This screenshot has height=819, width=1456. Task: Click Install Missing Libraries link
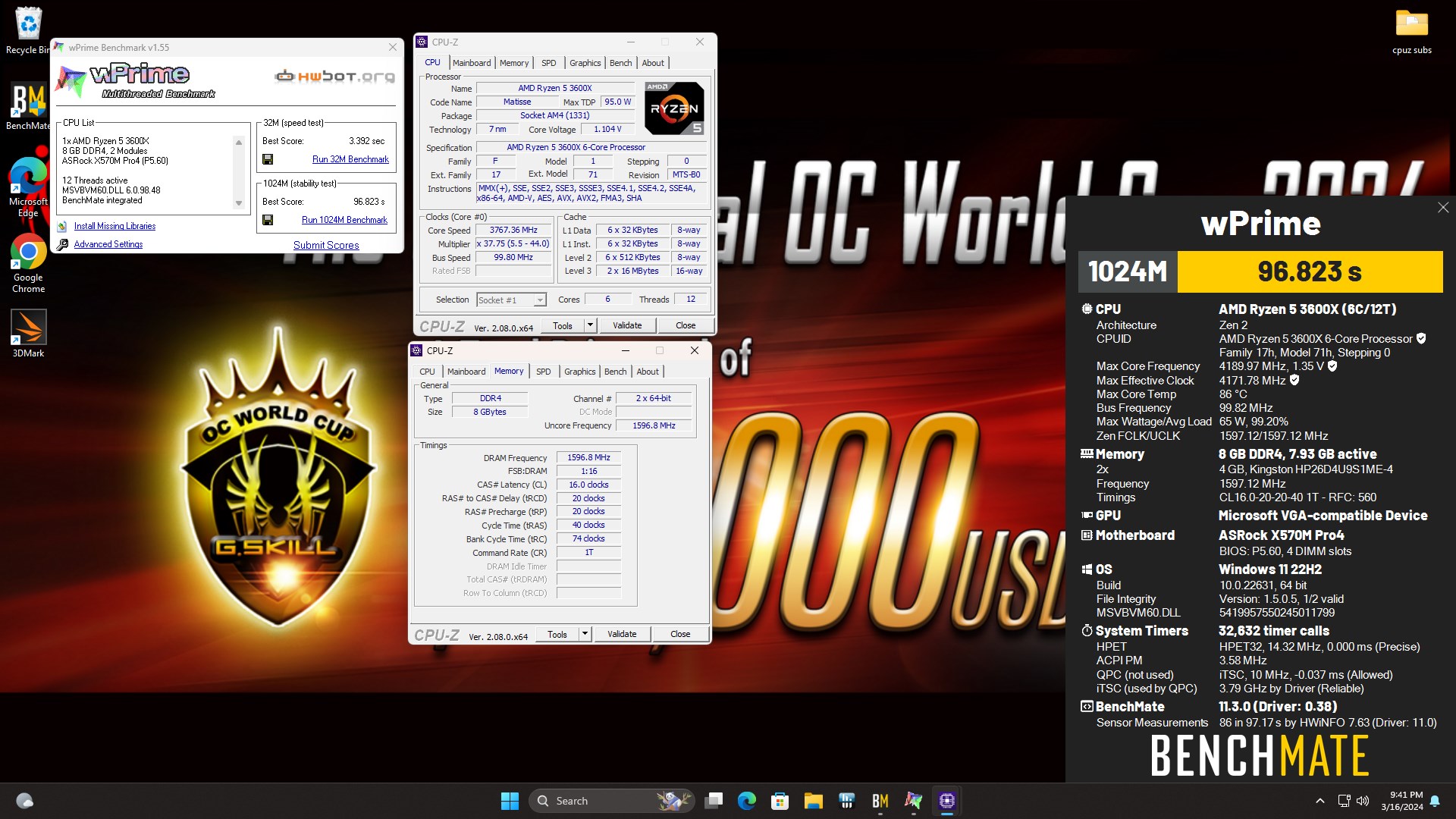pyautogui.click(x=115, y=226)
